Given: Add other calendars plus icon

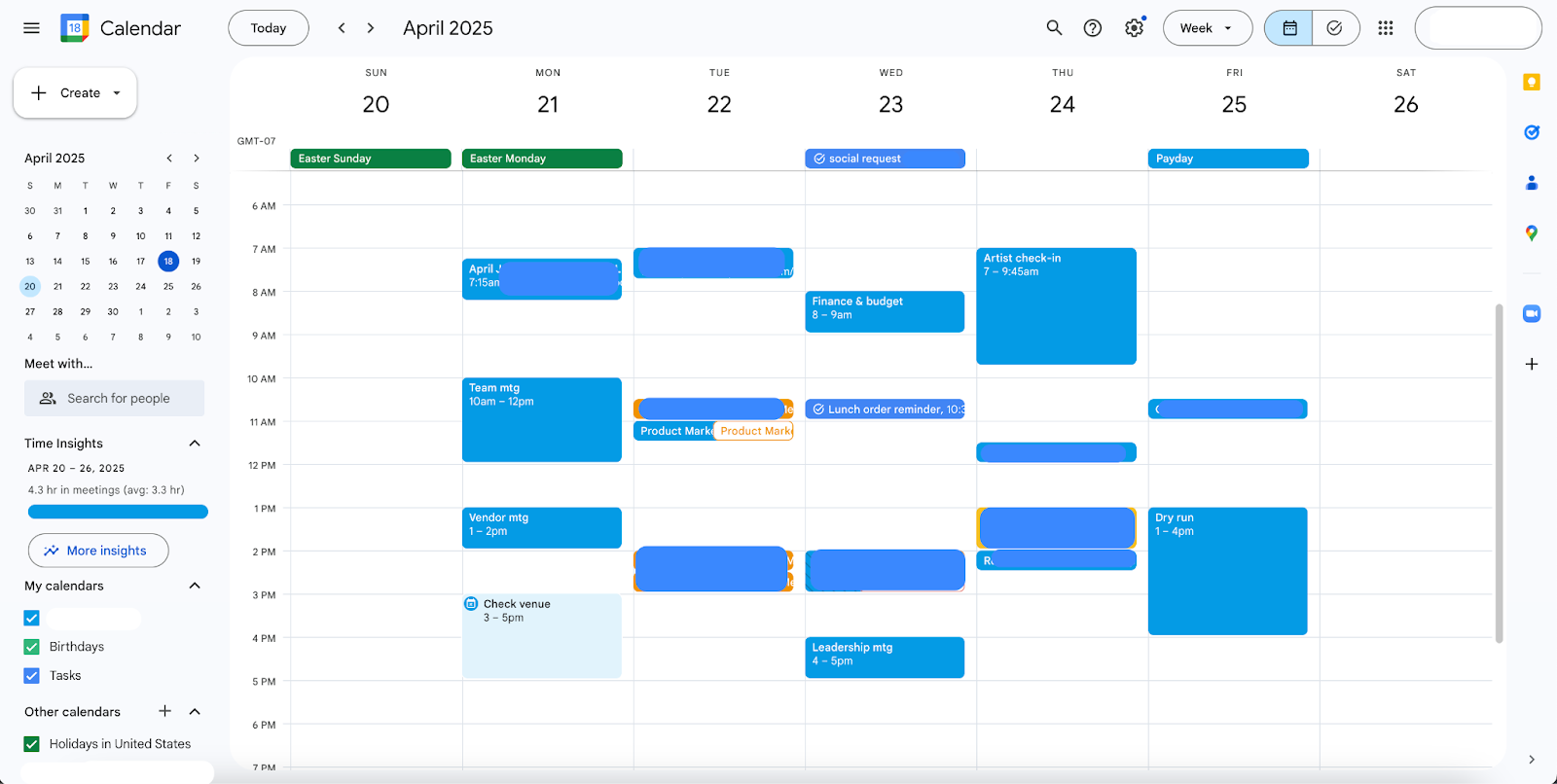Looking at the screenshot, I should tap(164, 711).
